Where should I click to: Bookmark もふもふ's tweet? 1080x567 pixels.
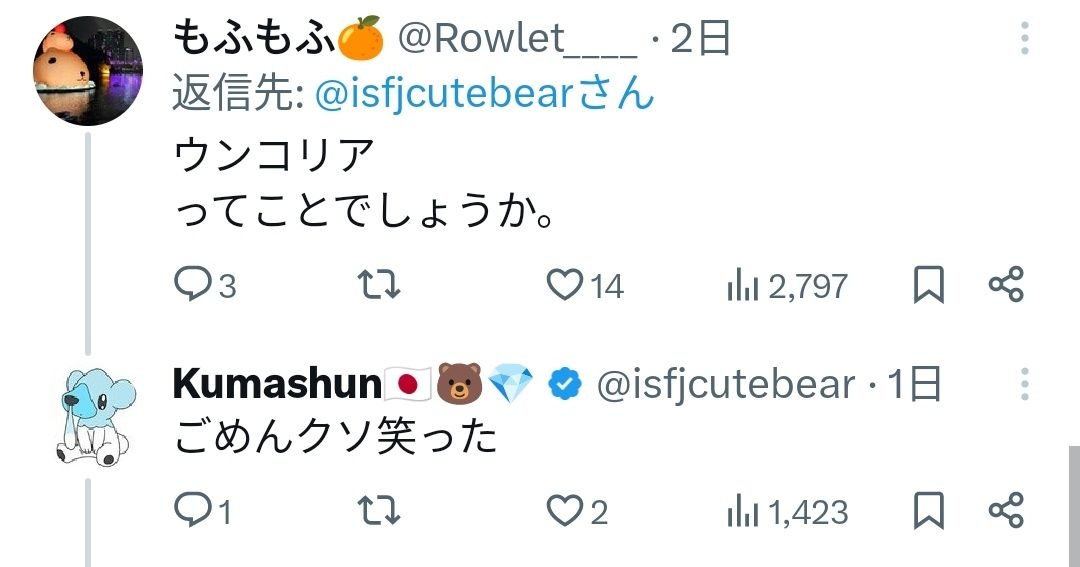(929, 286)
